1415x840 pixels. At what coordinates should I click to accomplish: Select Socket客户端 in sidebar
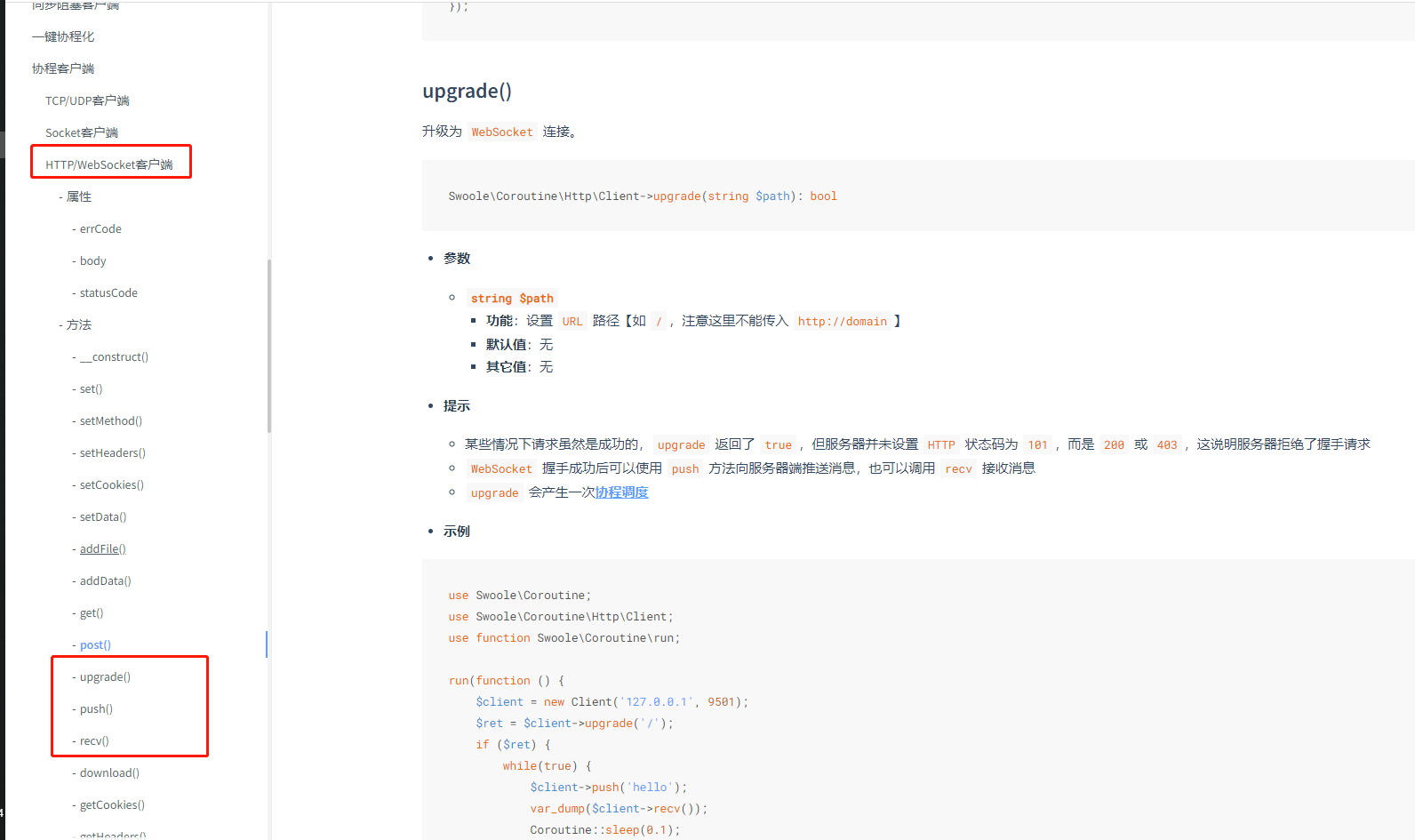[82, 132]
